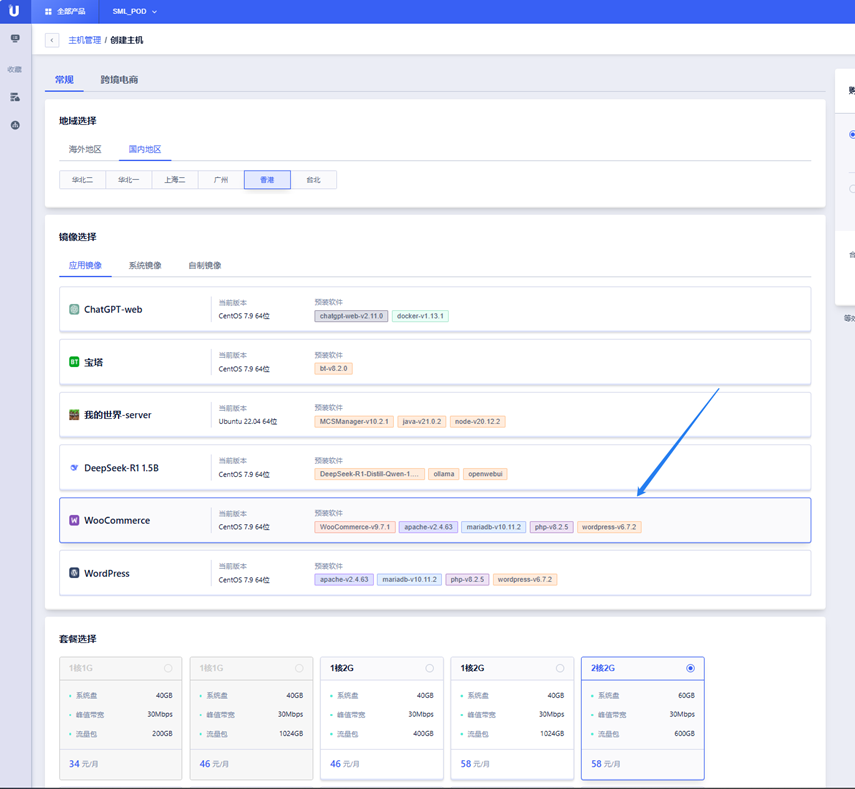
Task: Click the U logo in the top bar
Action: pos(14,11)
